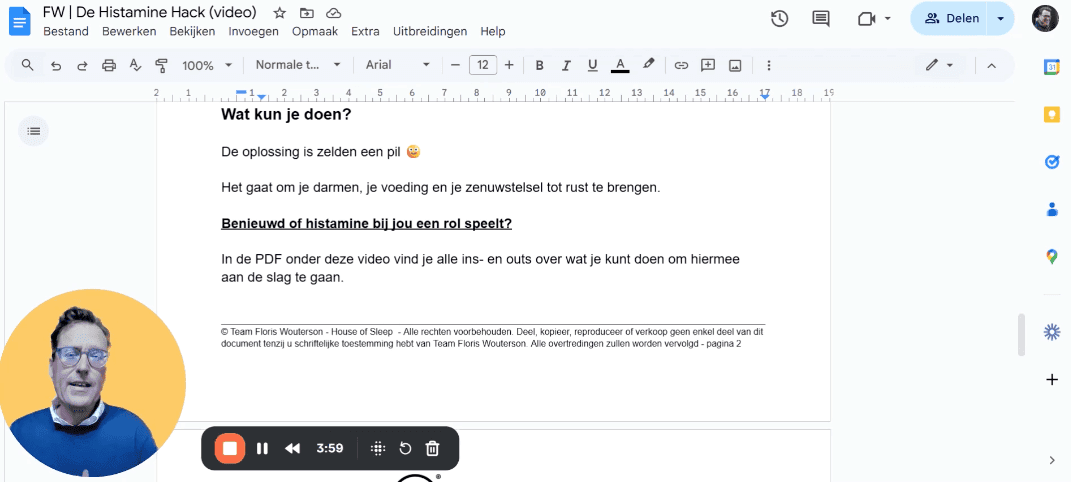This screenshot has width=1071, height=482.
Task: Open the comments history icon
Action: 821,19
